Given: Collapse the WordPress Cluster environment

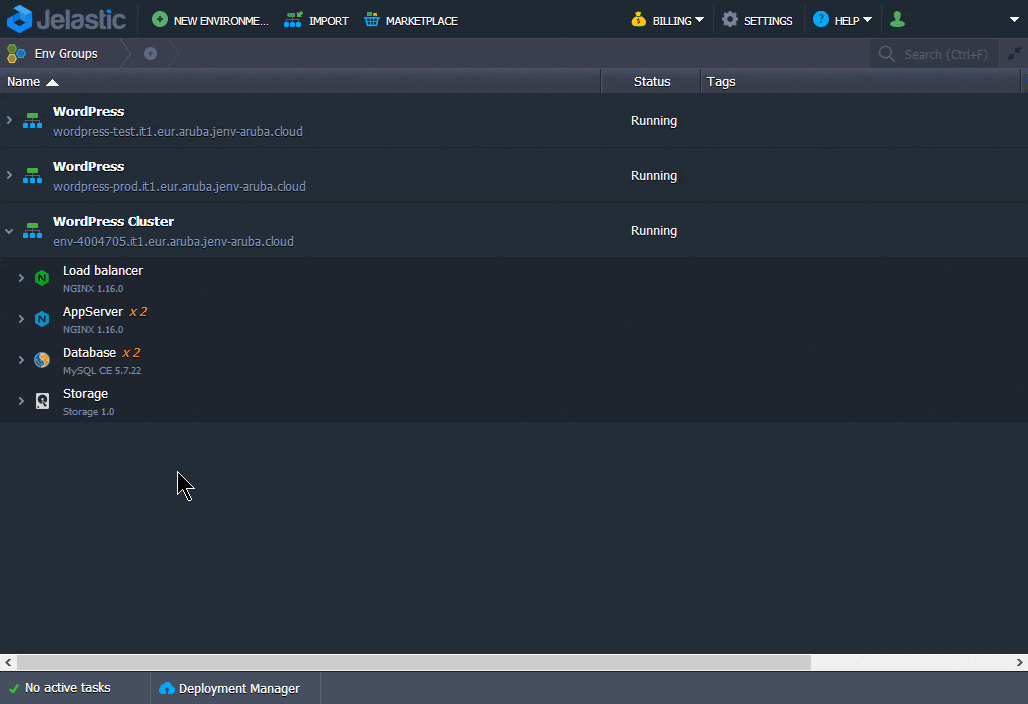Looking at the screenshot, I should click(9, 231).
